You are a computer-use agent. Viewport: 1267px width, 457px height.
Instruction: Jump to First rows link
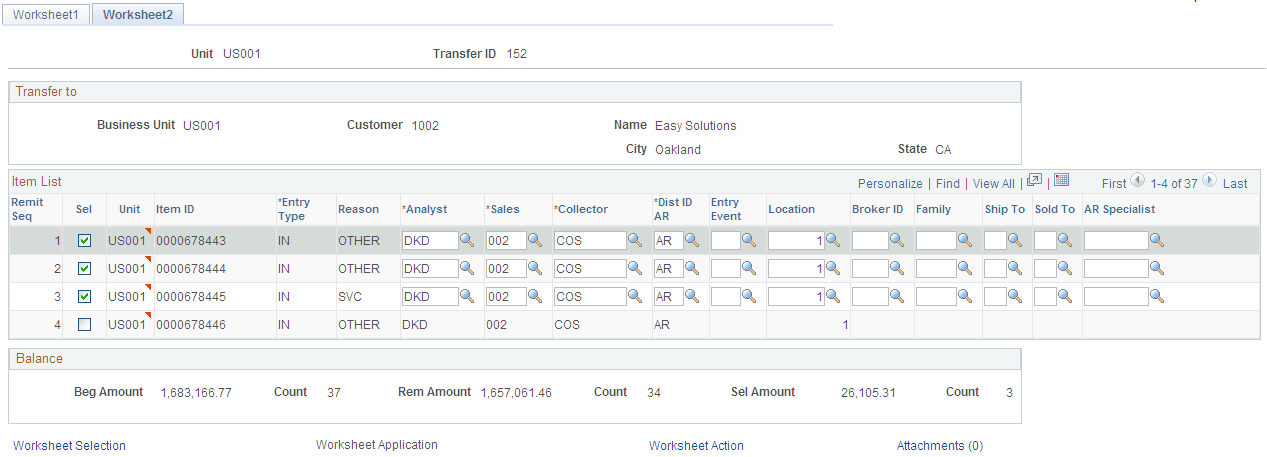point(1114,184)
